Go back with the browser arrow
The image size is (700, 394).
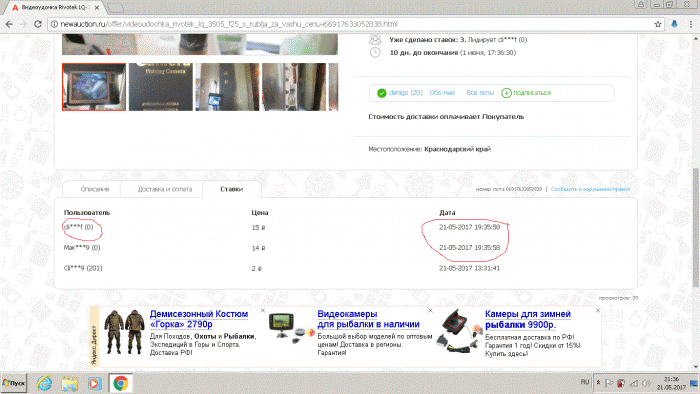(x=9, y=24)
